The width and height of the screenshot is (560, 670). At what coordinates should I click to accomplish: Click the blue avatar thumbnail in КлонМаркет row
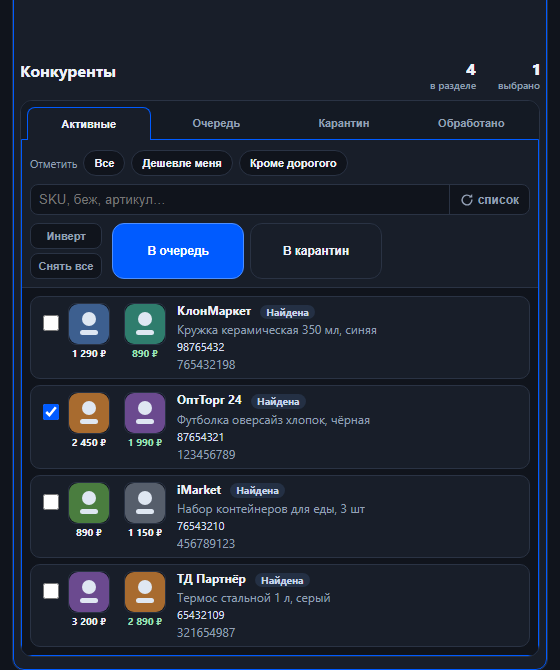[89, 324]
